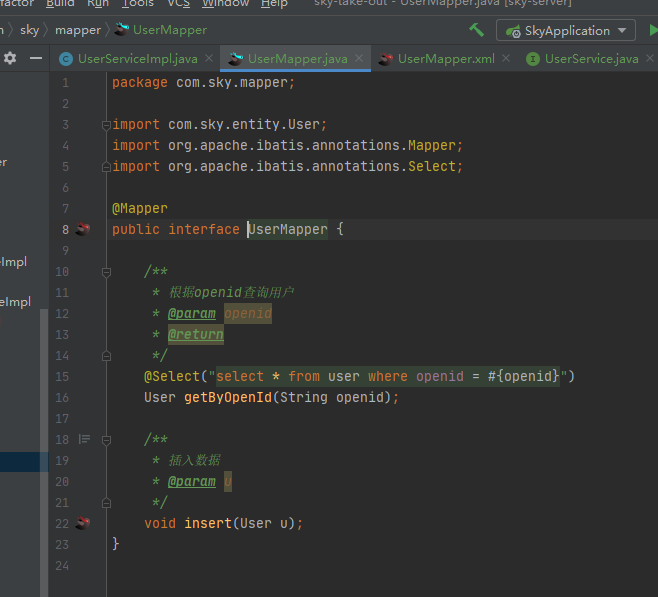Open the SkyApplication run configuration dropdown

[x=566, y=31]
